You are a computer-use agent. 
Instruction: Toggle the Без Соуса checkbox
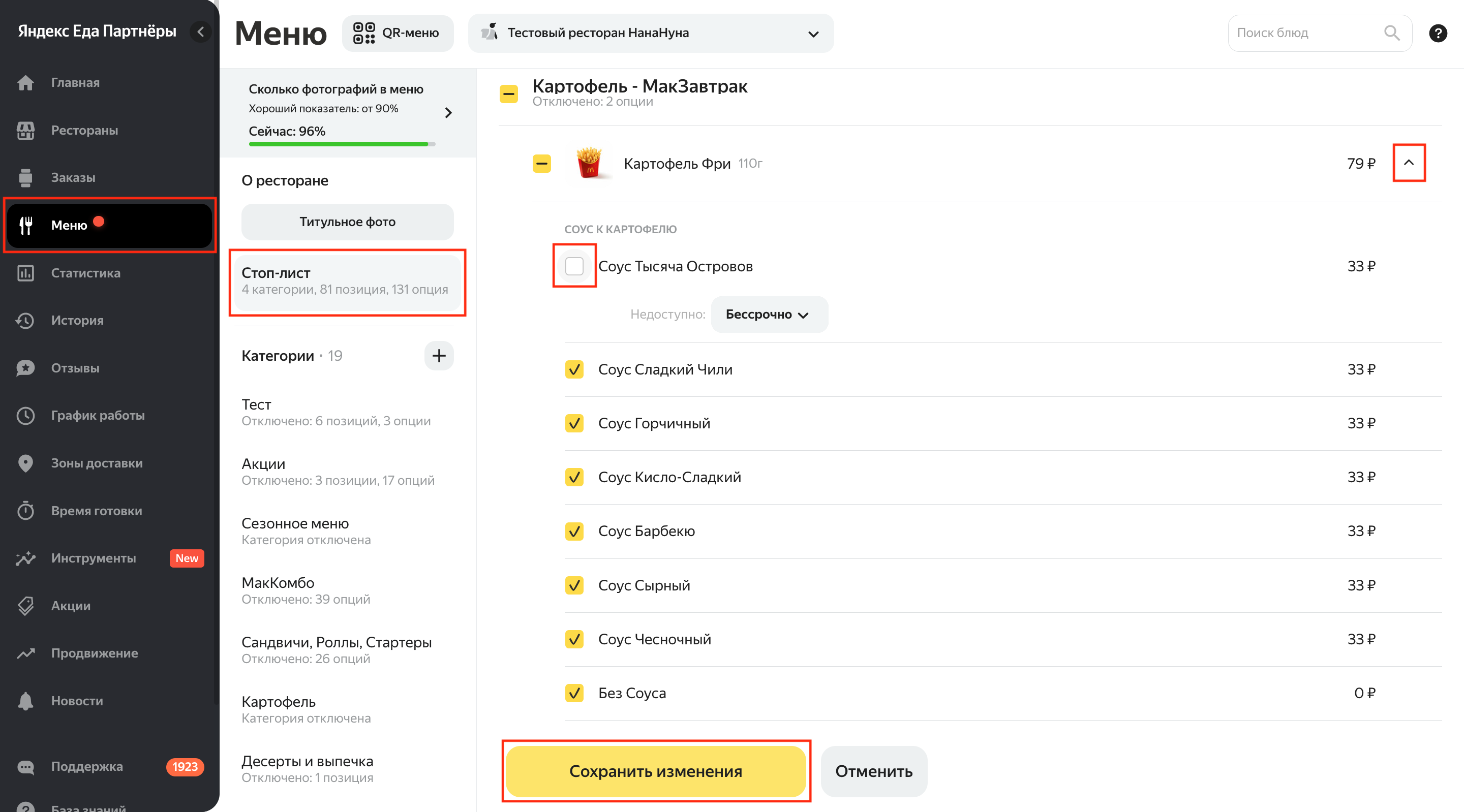(574, 693)
